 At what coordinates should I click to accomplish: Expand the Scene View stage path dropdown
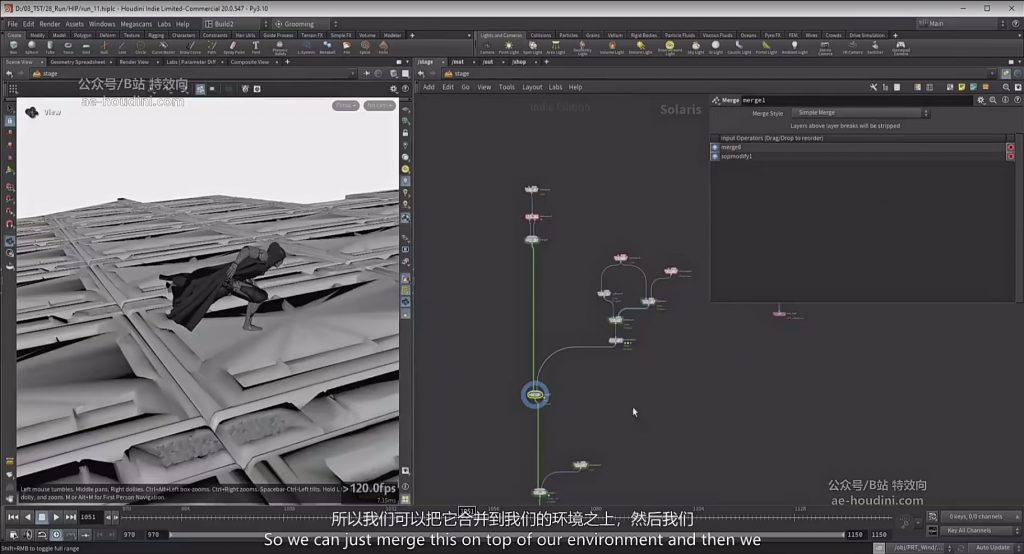pyautogui.click(x=353, y=74)
